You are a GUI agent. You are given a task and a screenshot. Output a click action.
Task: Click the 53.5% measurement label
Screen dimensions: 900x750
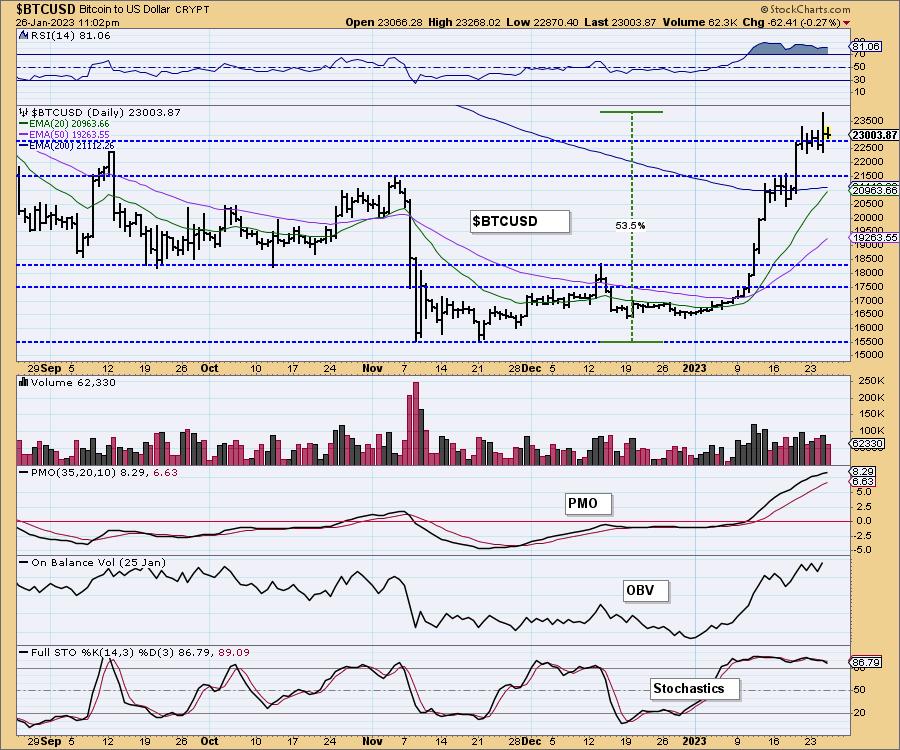pos(630,226)
